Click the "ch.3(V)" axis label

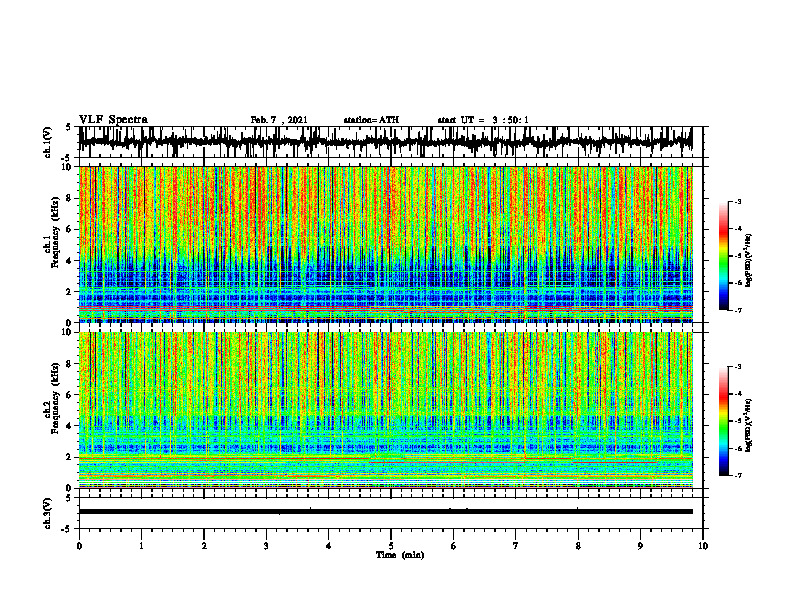coord(48,514)
